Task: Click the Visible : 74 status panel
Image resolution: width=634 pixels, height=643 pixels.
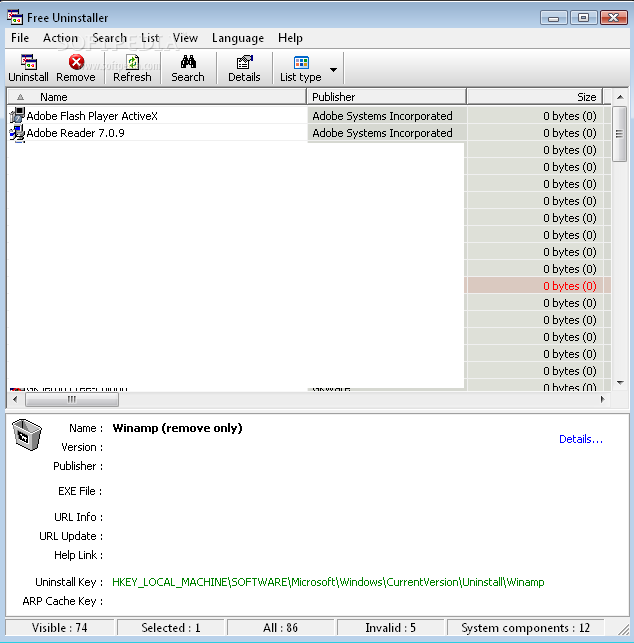Action: (60, 628)
